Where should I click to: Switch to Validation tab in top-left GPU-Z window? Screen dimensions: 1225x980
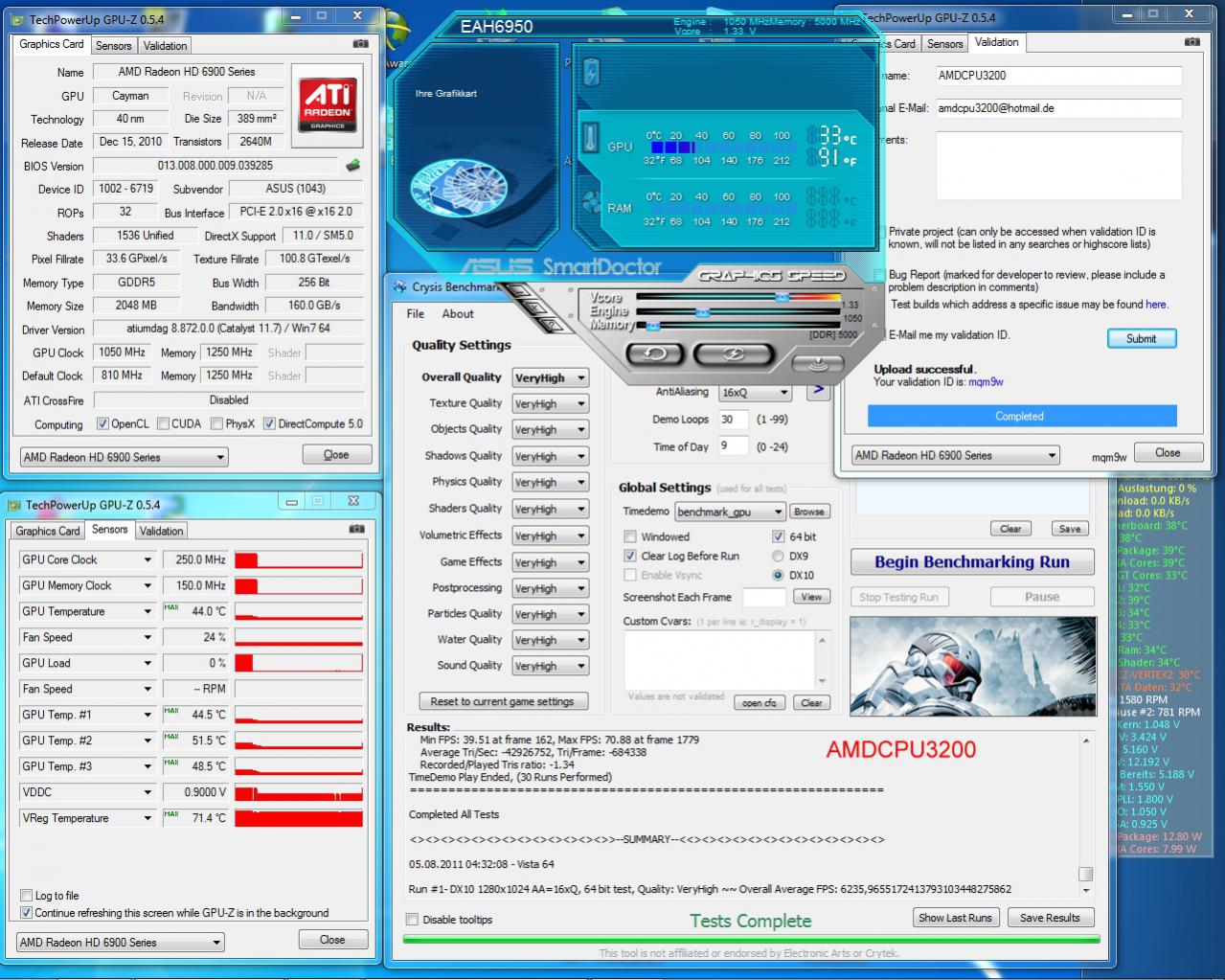coord(165,46)
